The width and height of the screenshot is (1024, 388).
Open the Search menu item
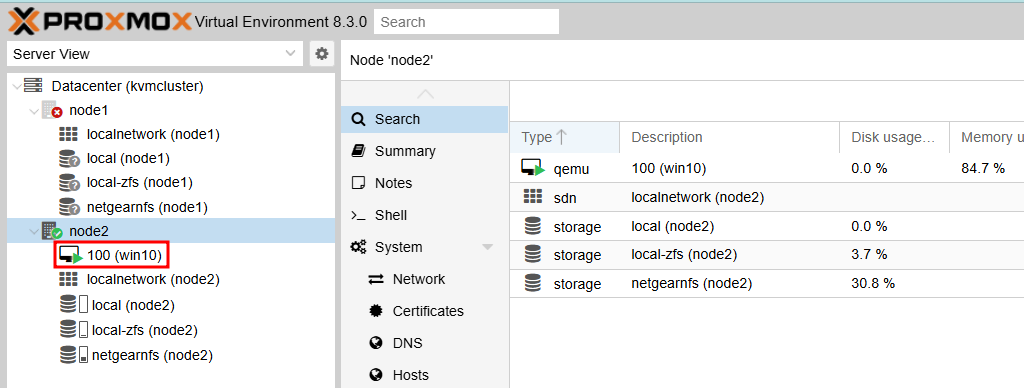pyautogui.click(x=424, y=119)
